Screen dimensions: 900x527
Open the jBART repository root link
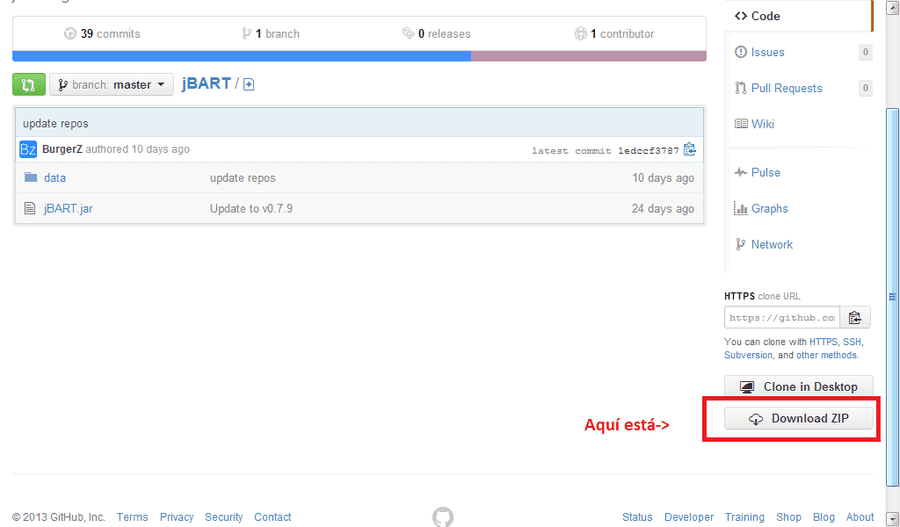[x=206, y=84]
